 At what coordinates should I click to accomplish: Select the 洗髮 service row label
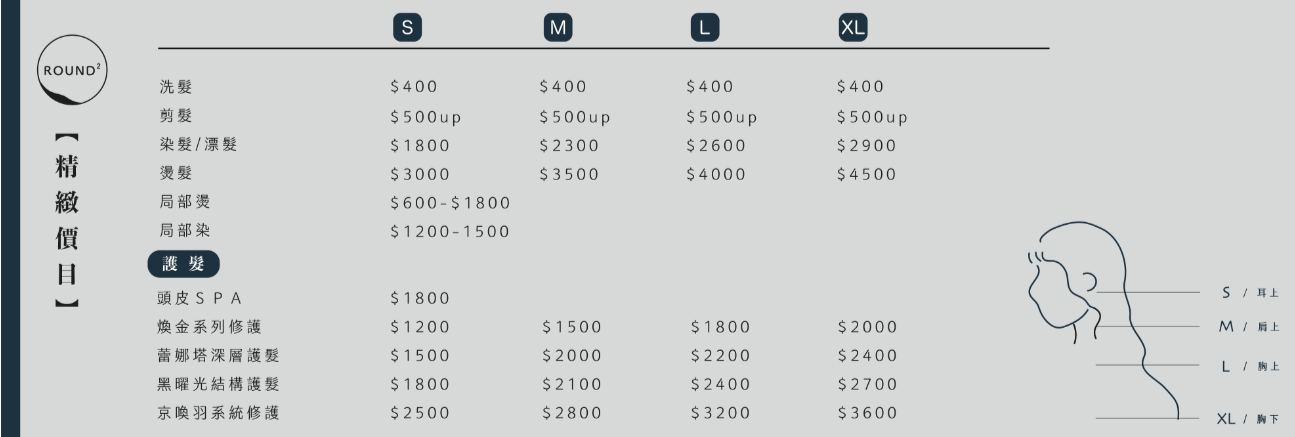click(x=175, y=87)
